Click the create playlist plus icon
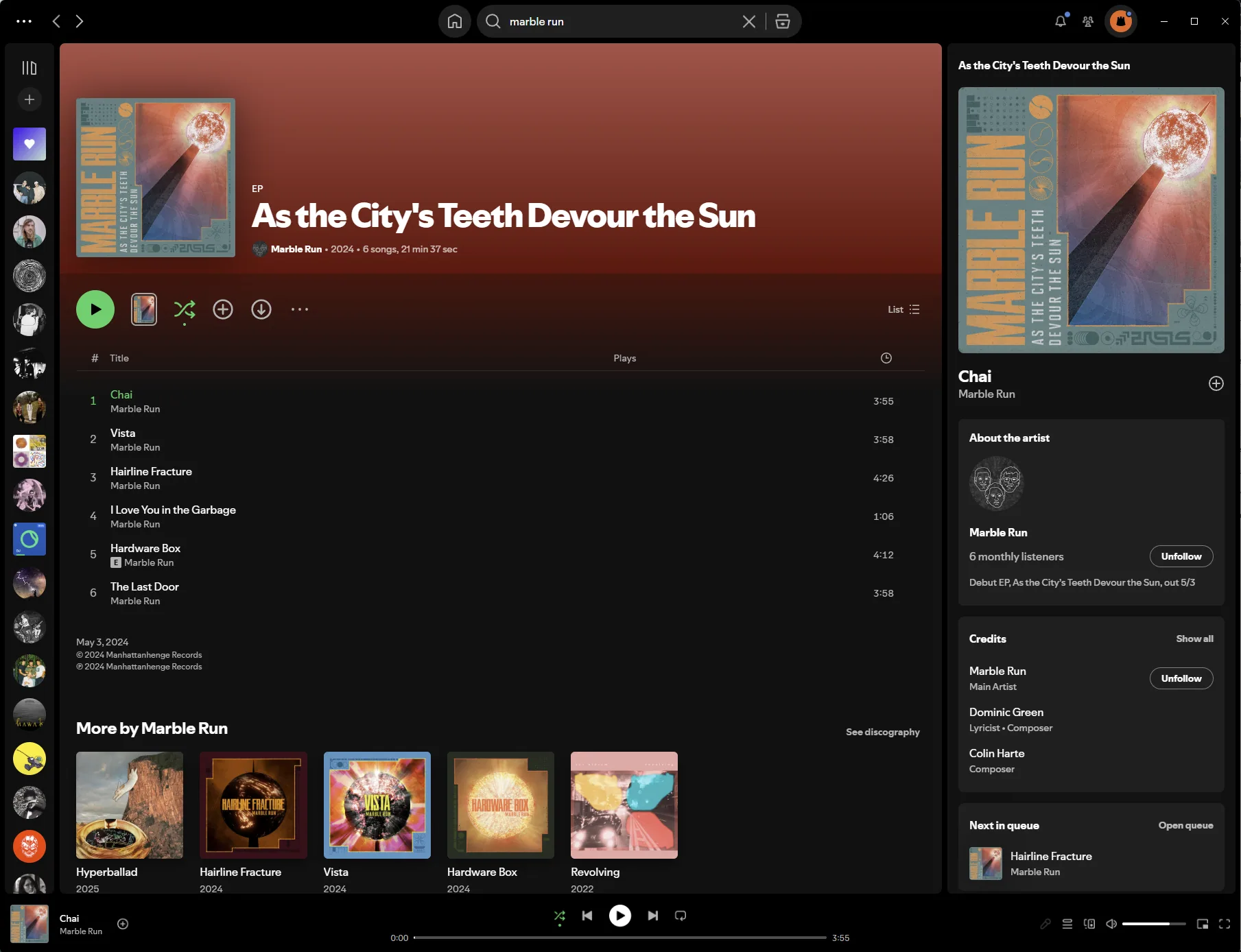 [x=29, y=99]
